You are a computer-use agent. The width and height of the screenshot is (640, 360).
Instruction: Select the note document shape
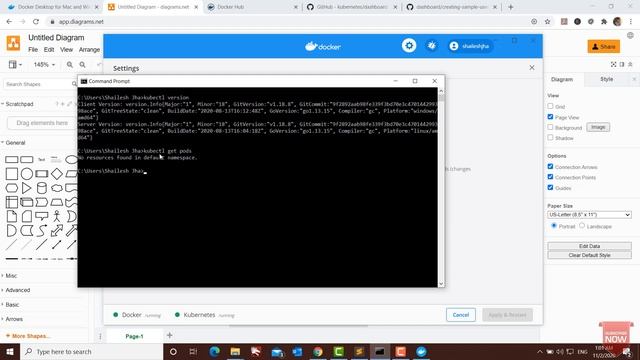[x=11, y=216]
